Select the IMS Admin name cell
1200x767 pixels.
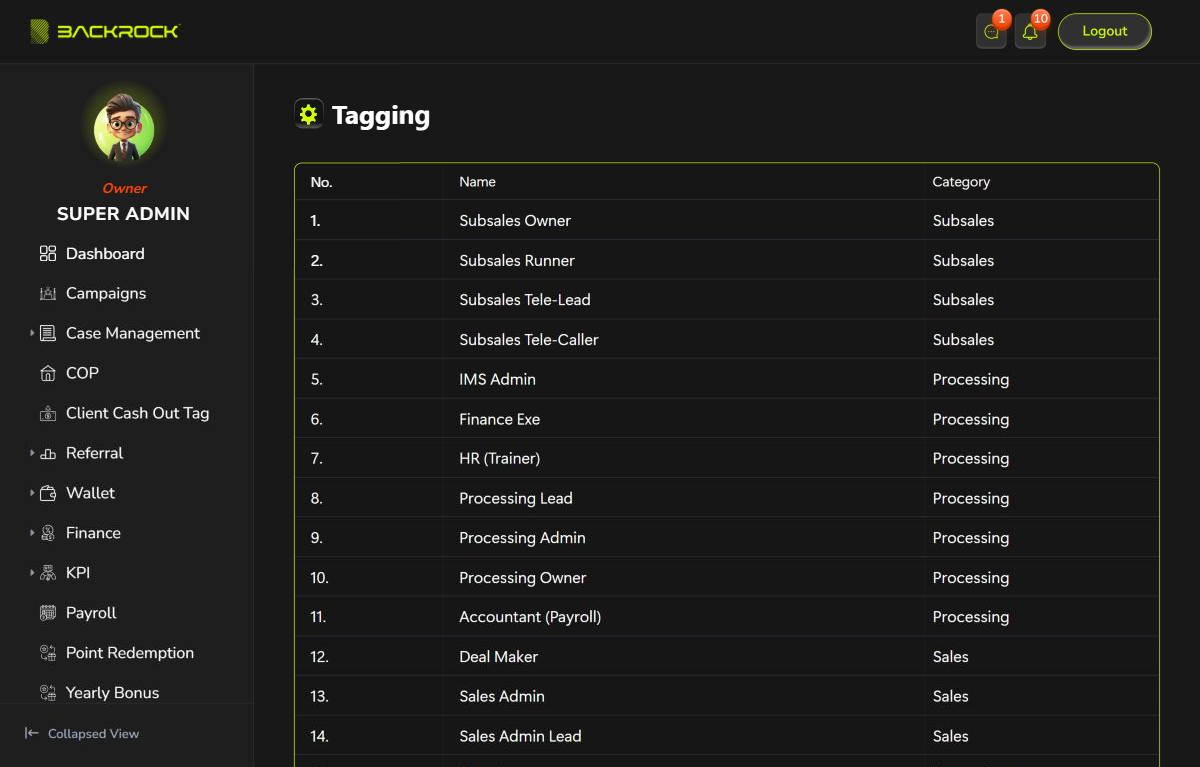click(497, 380)
